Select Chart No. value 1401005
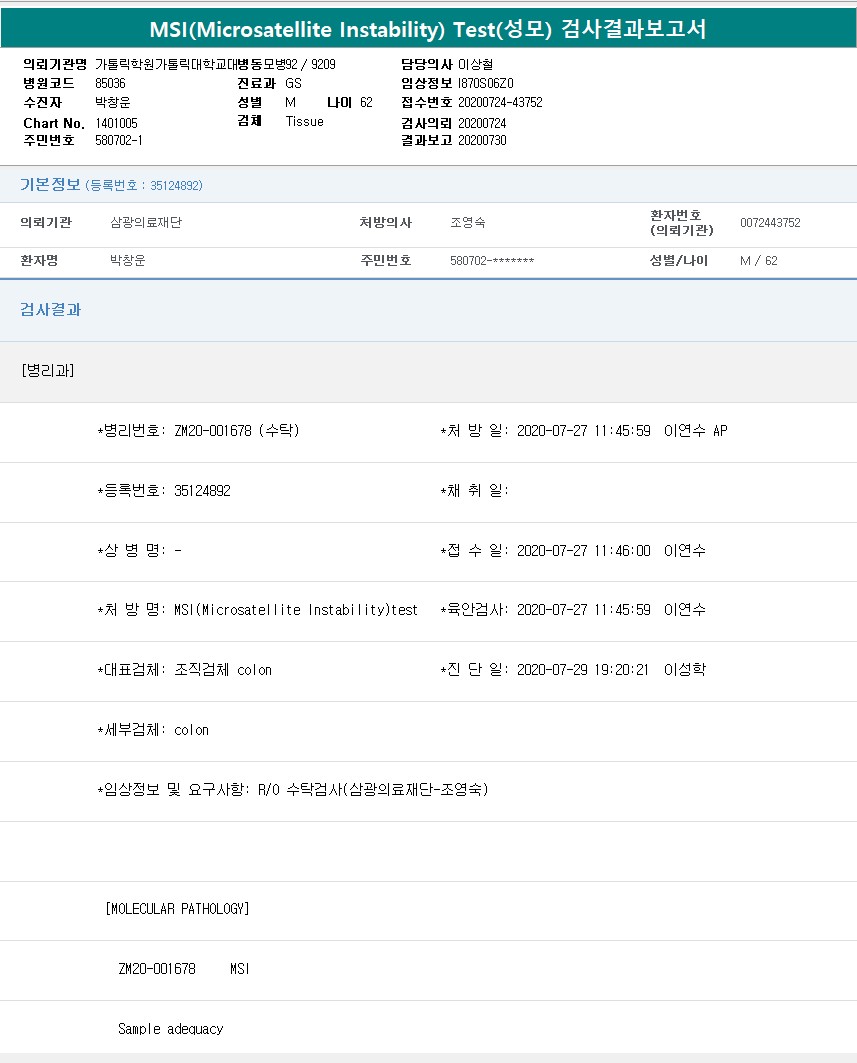This screenshot has width=857, height=1063. pyautogui.click(x=116, y=123)
